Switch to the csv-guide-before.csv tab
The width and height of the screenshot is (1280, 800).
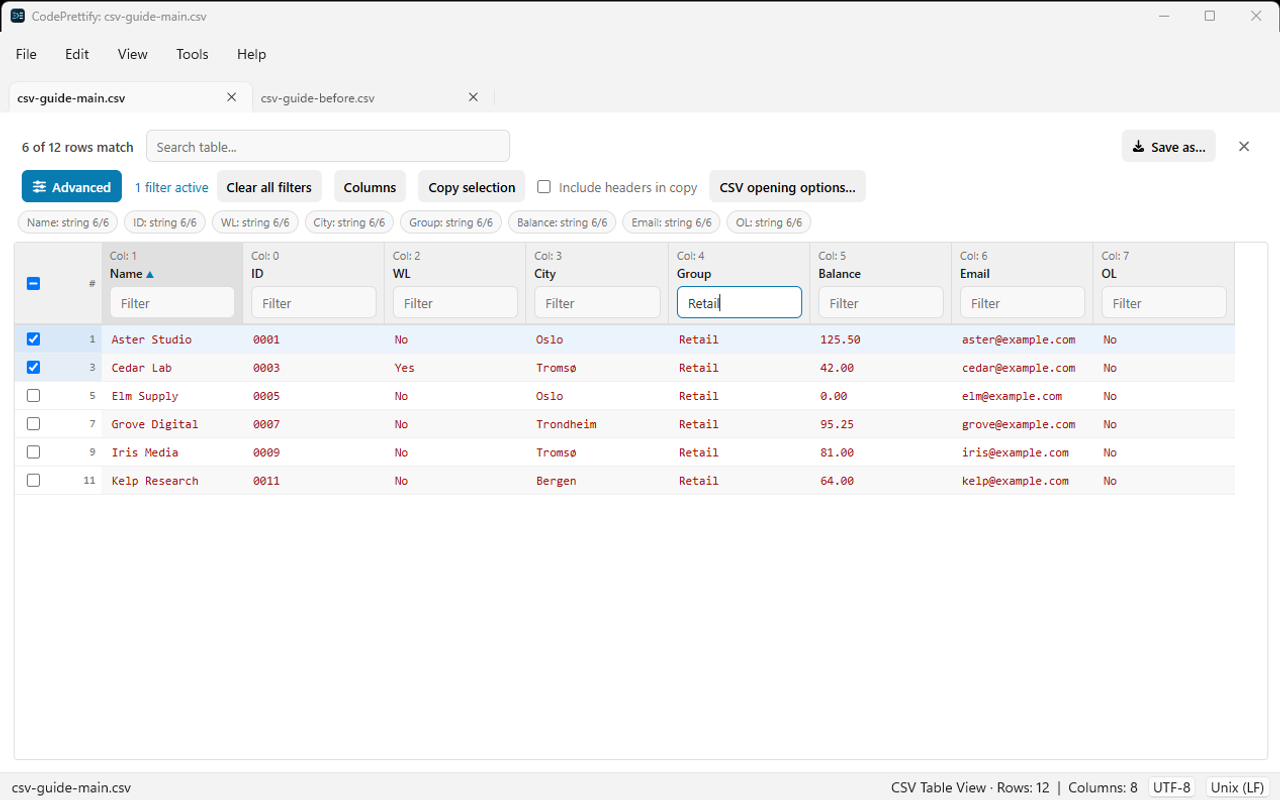pos(318,98)
